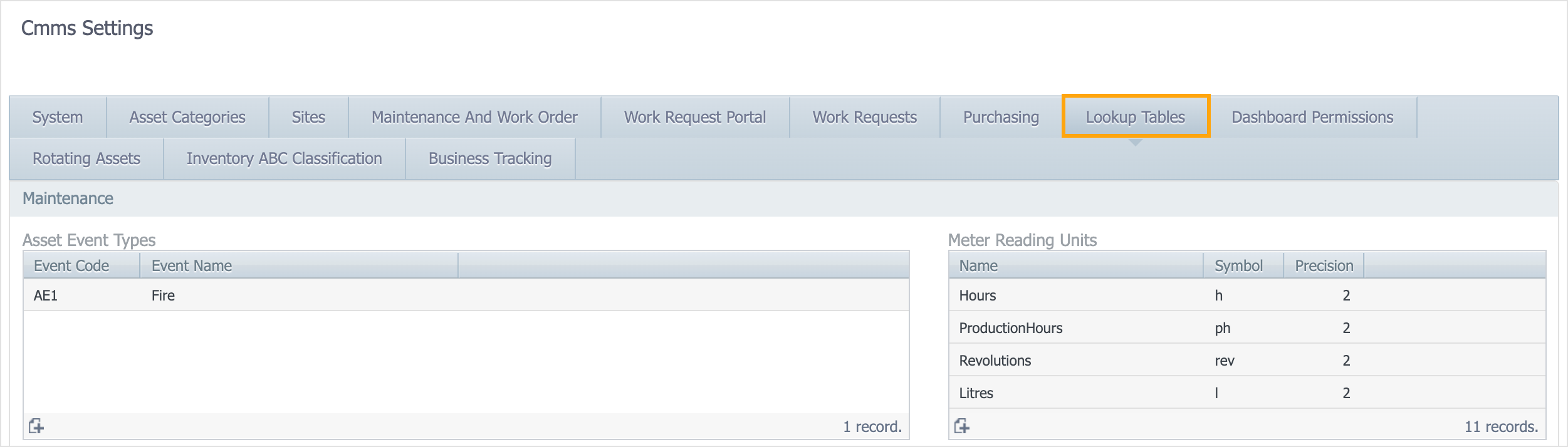1568x447 pixels.
Task: Sort by Event Name column header
Action: tap(192, 266)
